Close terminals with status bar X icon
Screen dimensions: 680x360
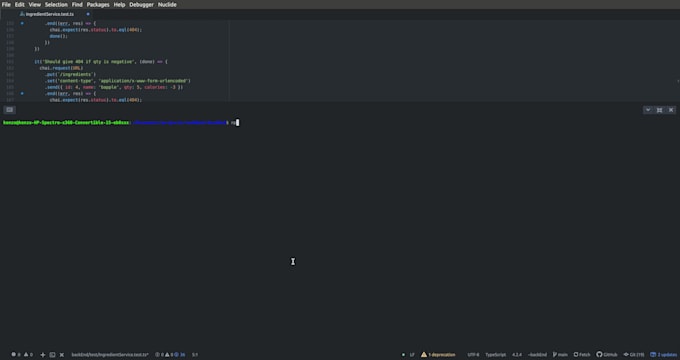(62, 355)
